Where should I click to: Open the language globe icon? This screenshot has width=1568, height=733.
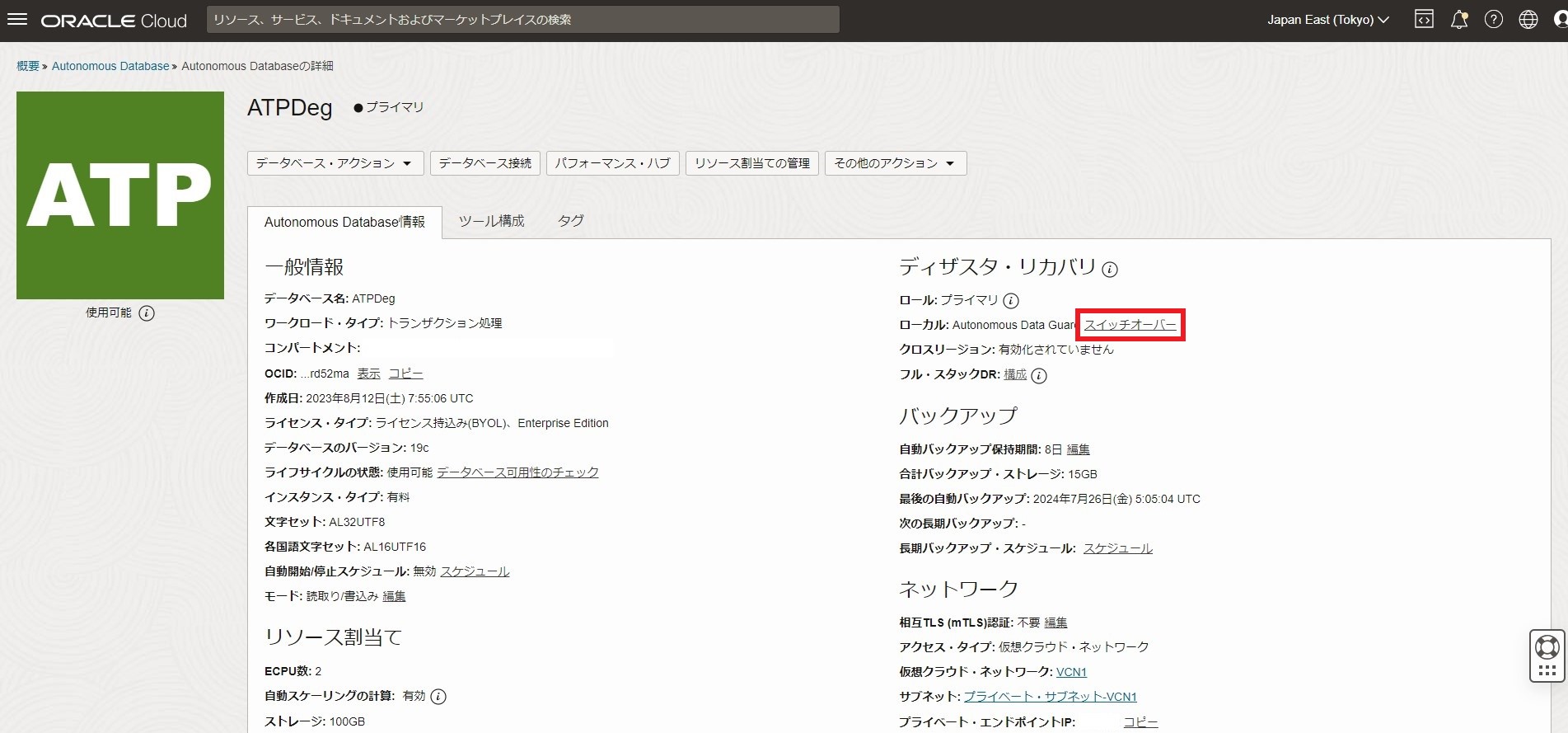1528,20
